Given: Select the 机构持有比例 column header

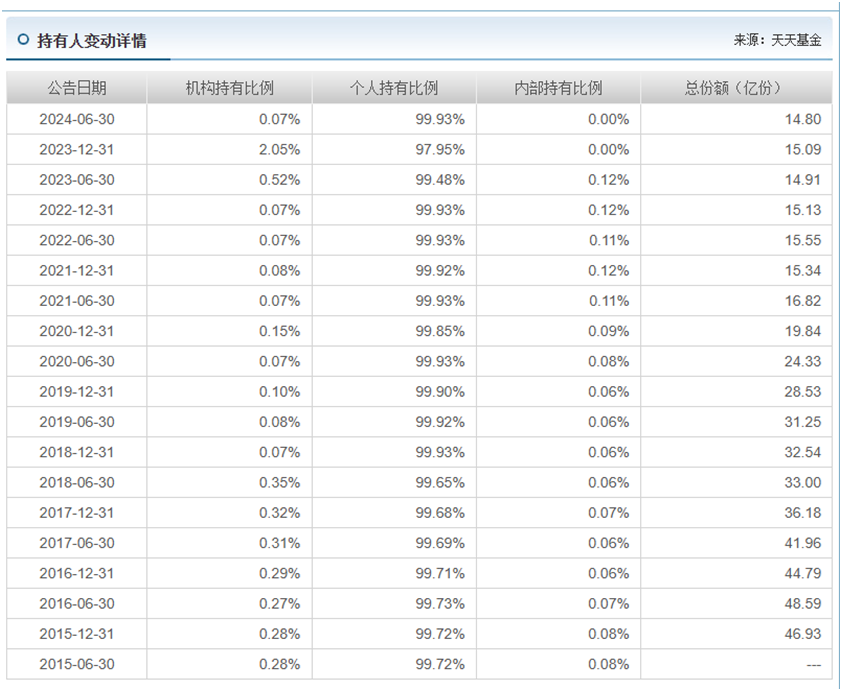Looking at the screenshot, I should point(230,88).
